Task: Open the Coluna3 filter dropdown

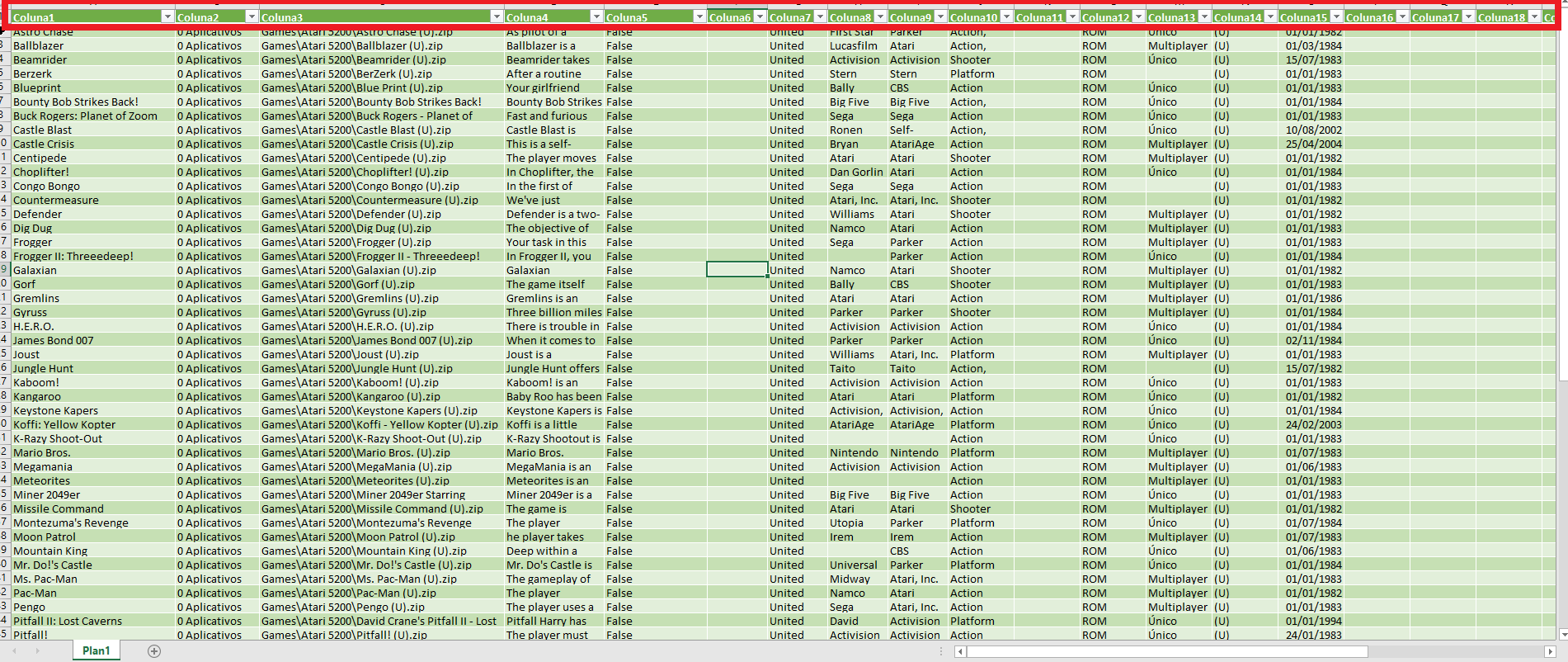Action: pyautogui.click(x=497, y=17)
